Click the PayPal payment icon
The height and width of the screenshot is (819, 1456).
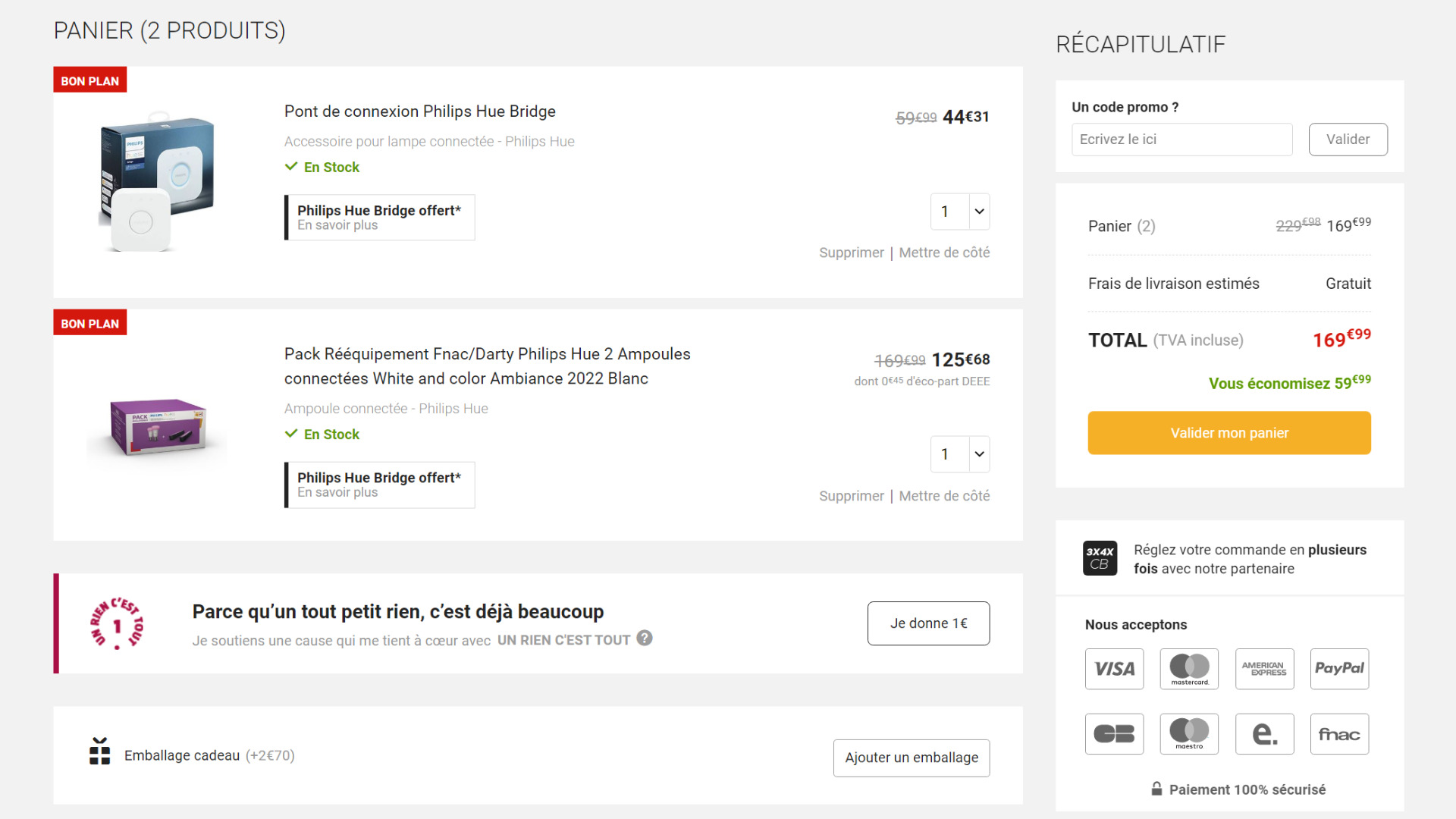click(x=1339, y=669)
